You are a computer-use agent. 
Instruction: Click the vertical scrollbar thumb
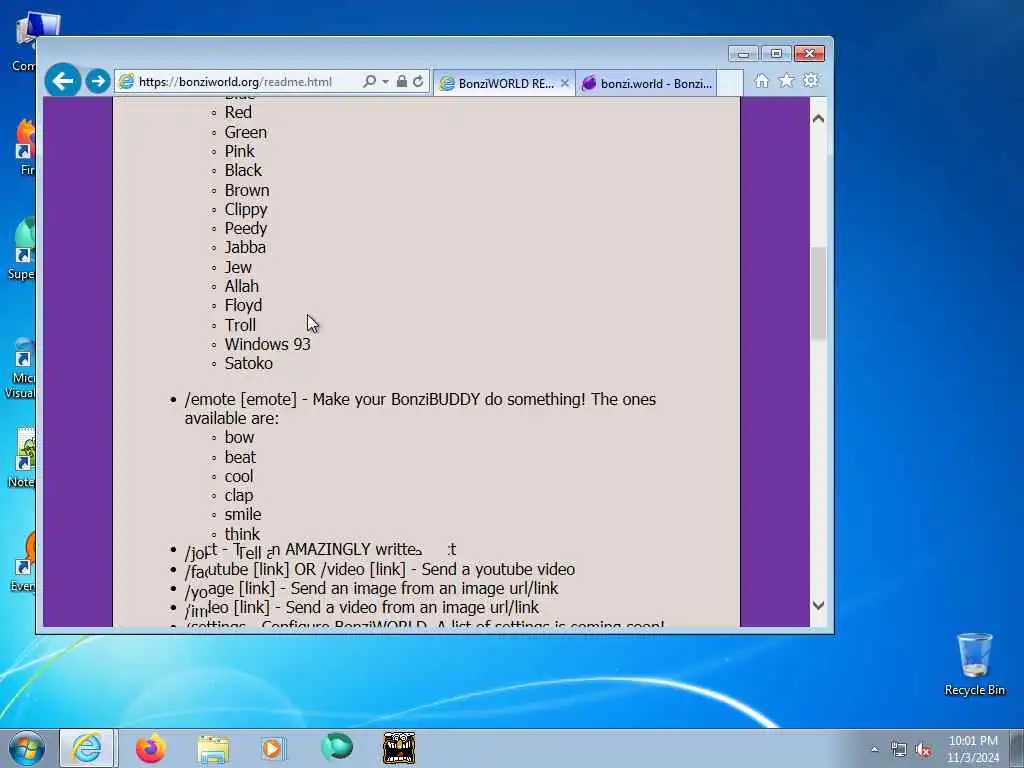coord(818,294)
